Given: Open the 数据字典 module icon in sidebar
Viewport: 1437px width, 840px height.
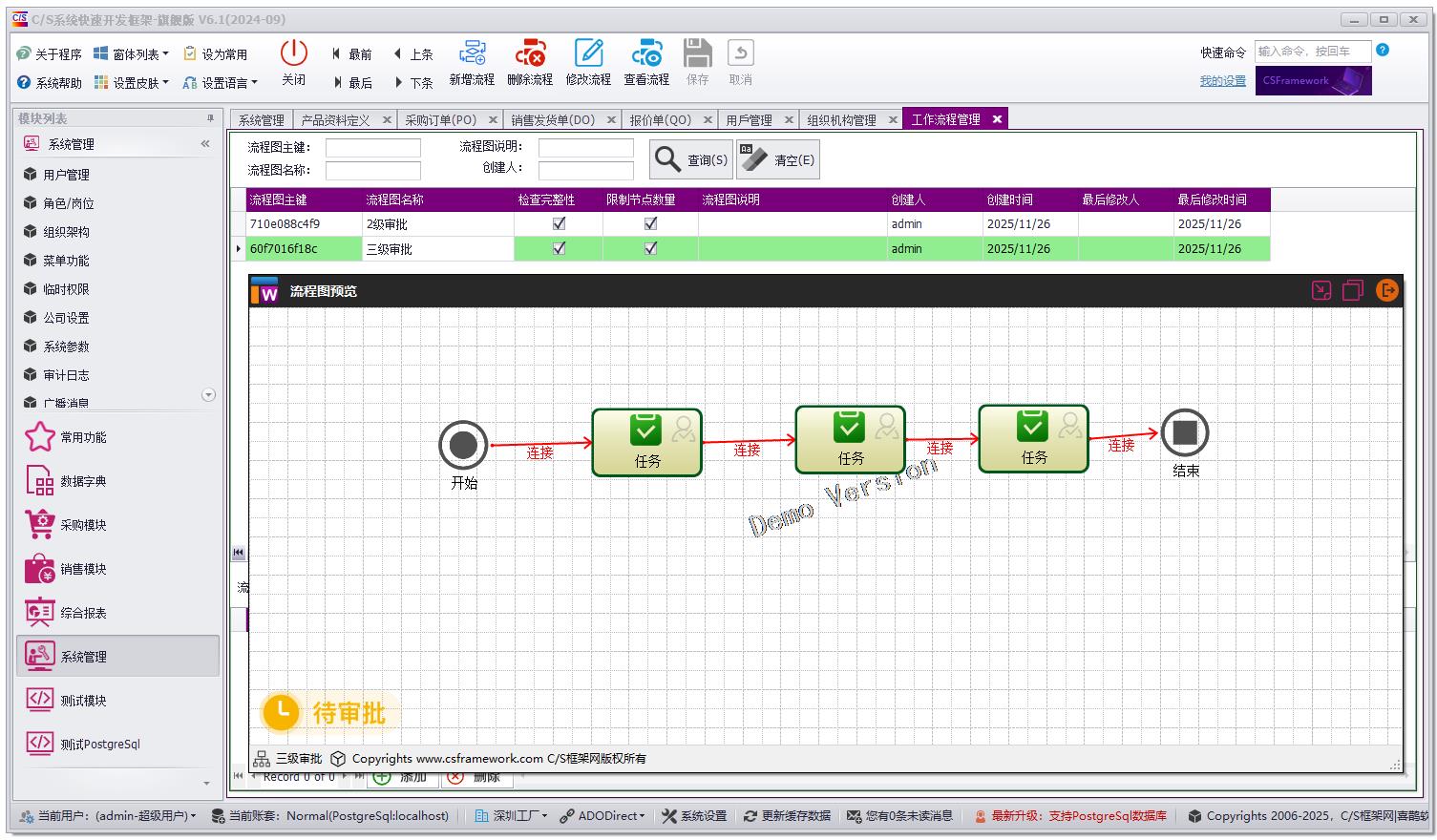Looking at the screenshot, I should [x=39, y=480].
